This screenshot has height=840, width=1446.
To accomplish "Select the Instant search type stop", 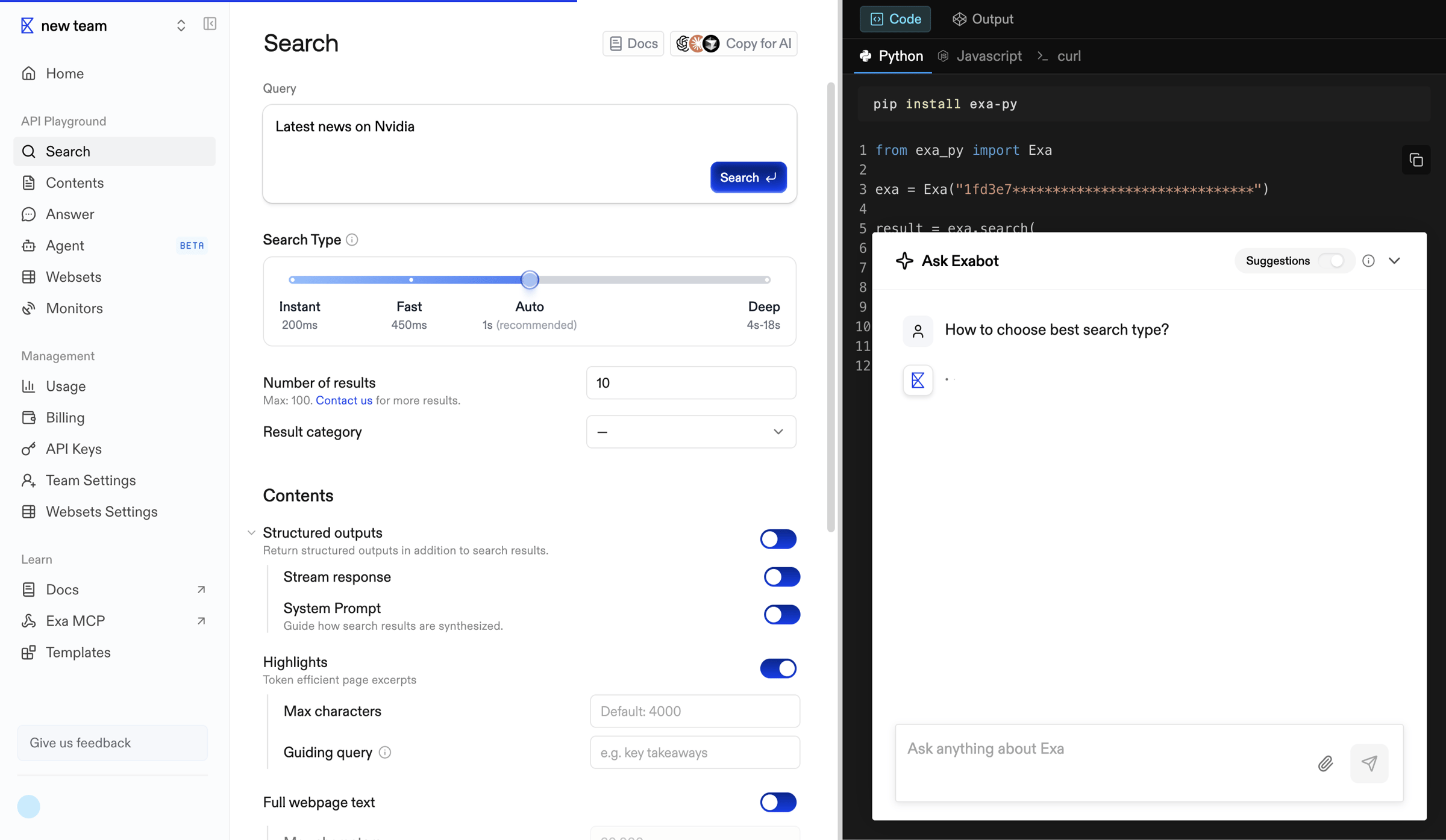I will tap(292, 279).
